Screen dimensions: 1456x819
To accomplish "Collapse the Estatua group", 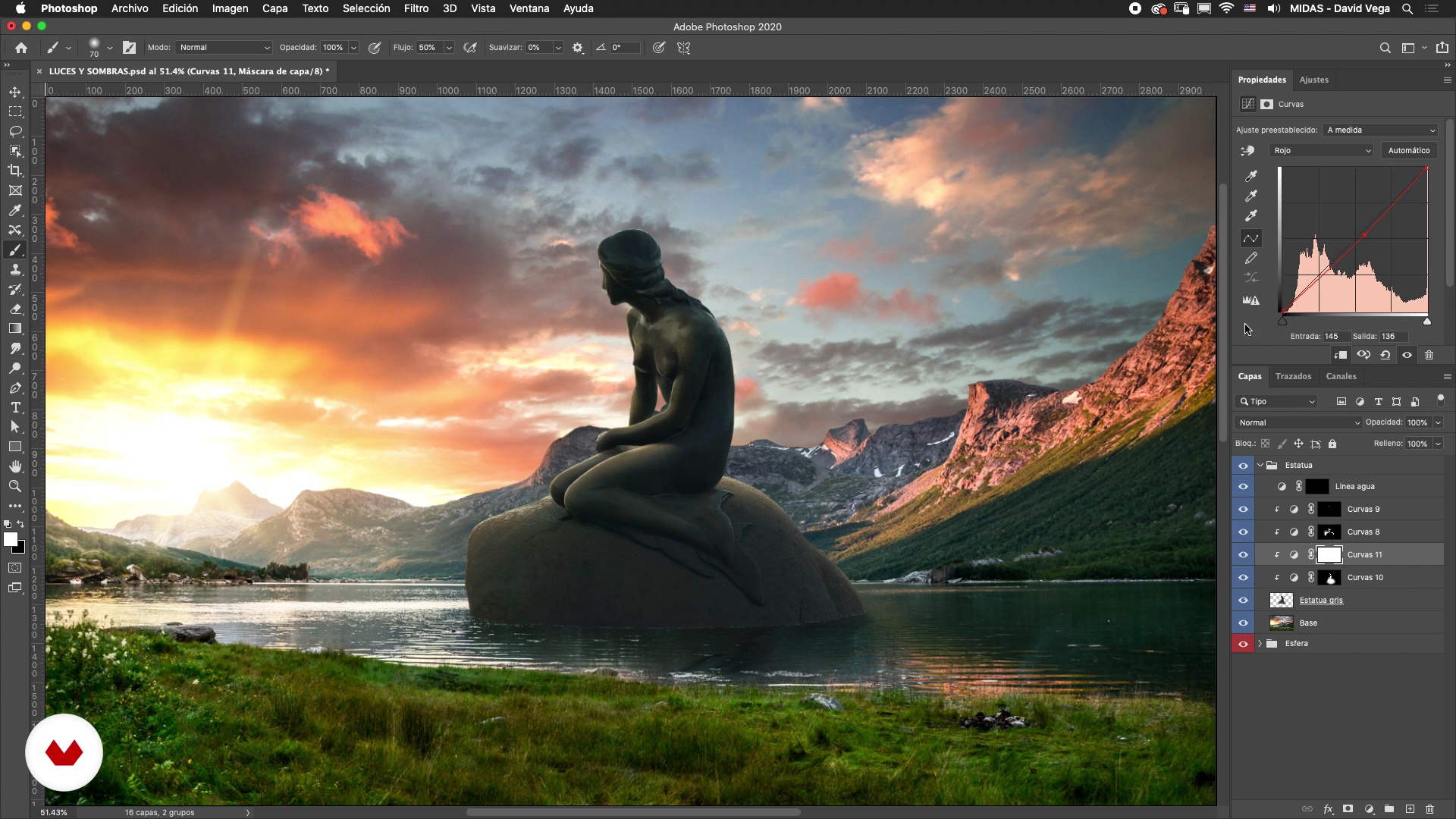I will click(x=1260, y=466).
